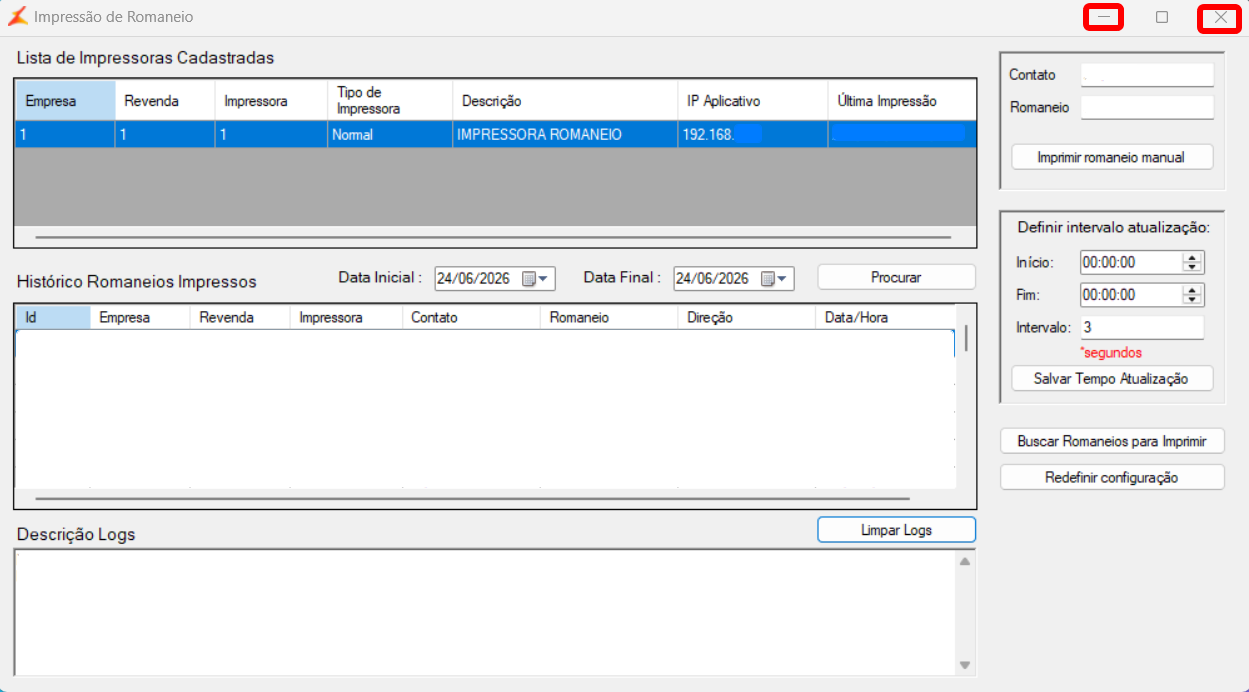
Task: Click Impressora header in history table
Action: point(346,317)
